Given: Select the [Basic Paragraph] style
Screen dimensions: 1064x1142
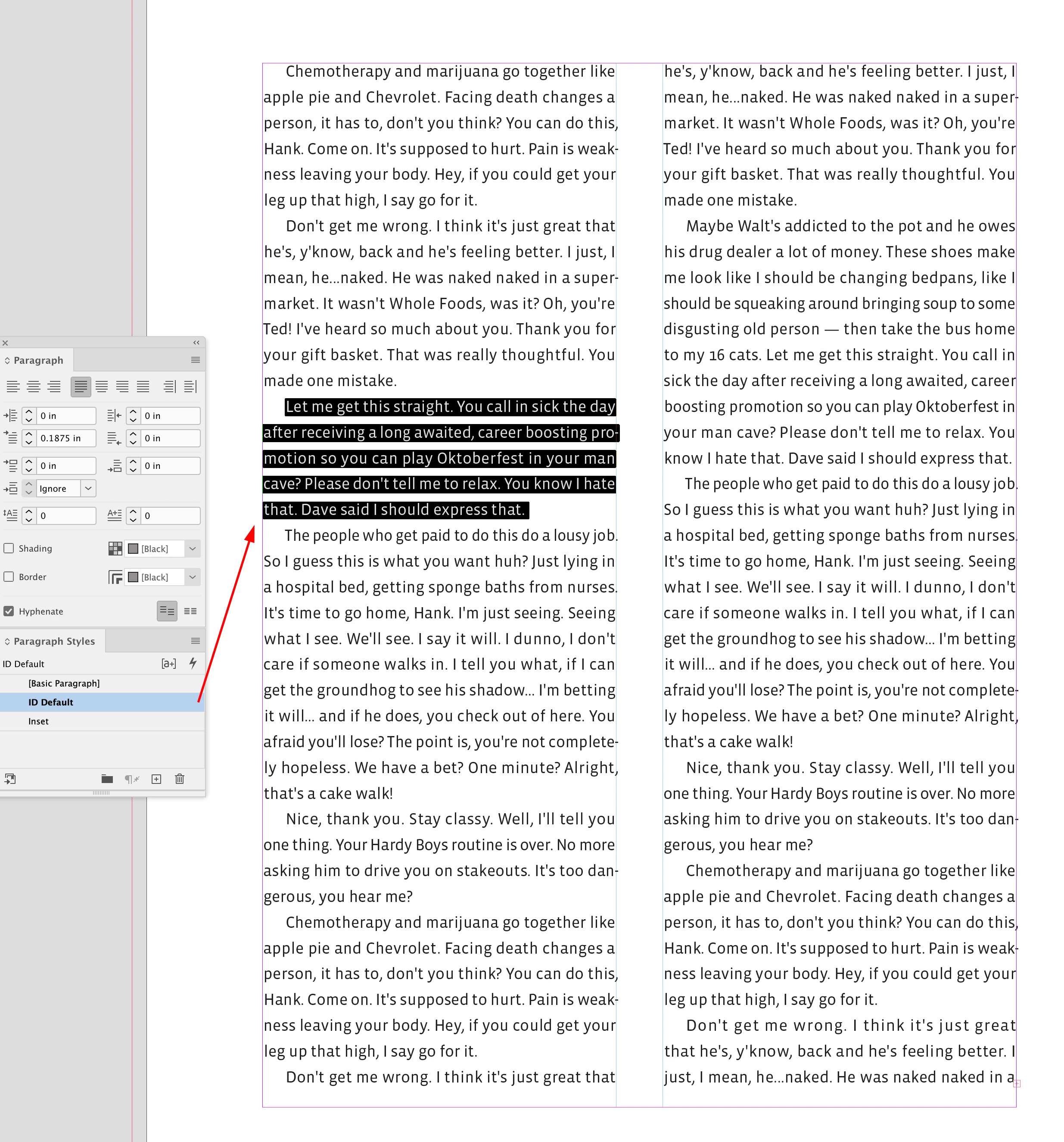Looking at the screenshot, I should pos(64,683).
